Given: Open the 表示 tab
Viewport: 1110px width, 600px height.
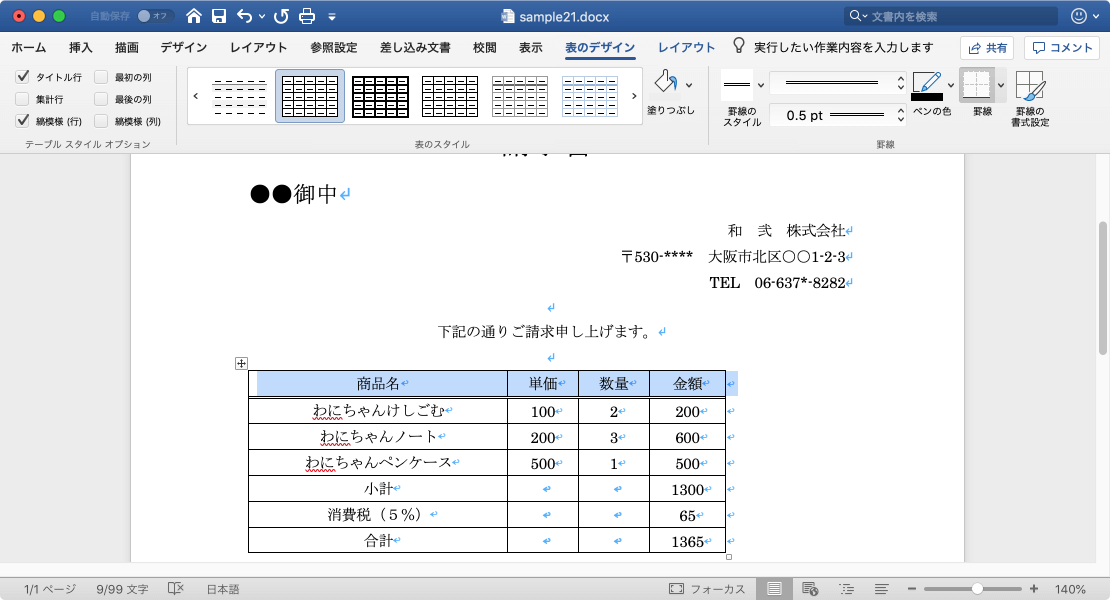Looking at the screenshot, I should pyautogui.click(x=530, y=47).
